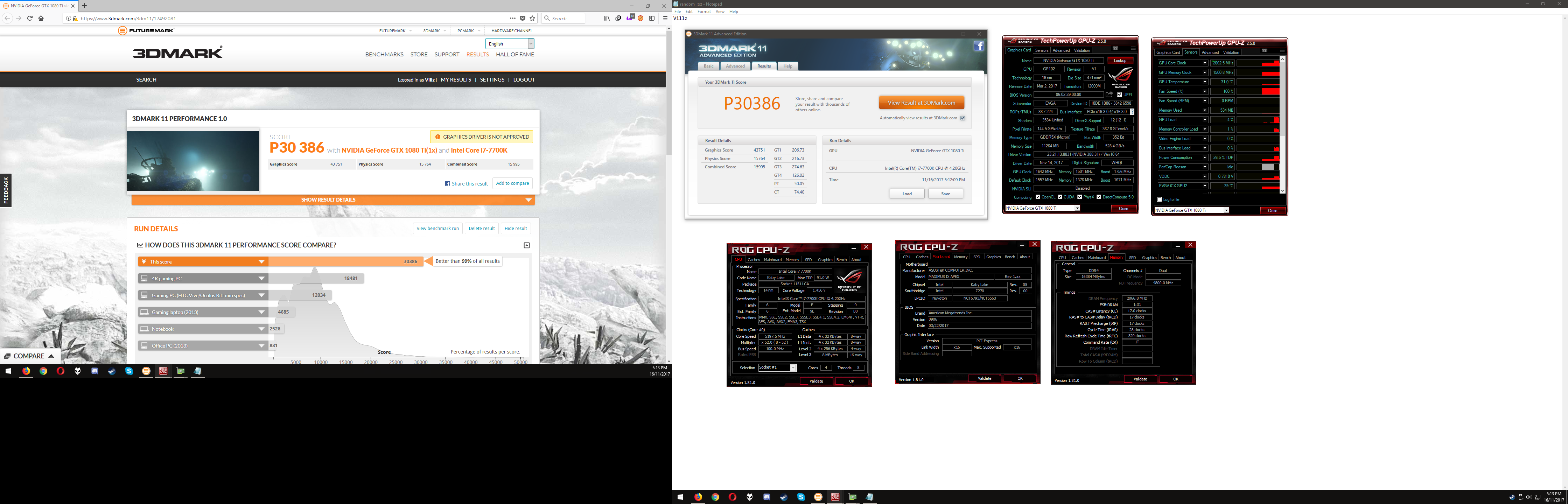Go back with the browser back arrow
Screen dimensions: 1568x504
click(x=7, y=18)
